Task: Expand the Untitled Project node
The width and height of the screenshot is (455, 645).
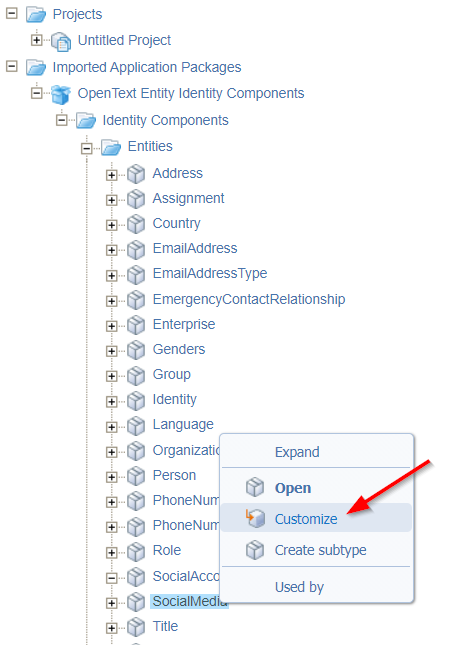Action: [37, 40]
